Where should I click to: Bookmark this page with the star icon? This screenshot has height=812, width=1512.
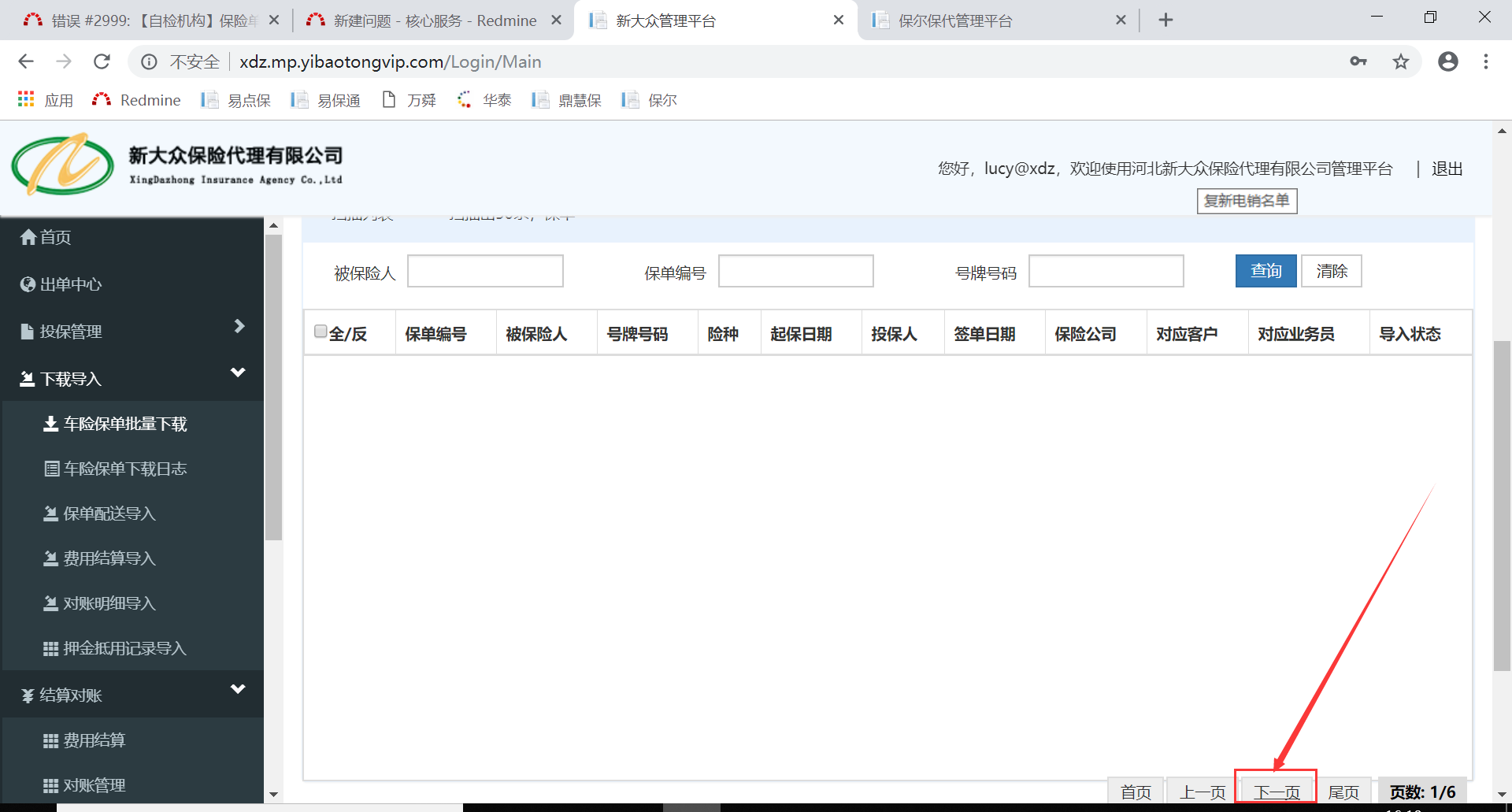1400,61
